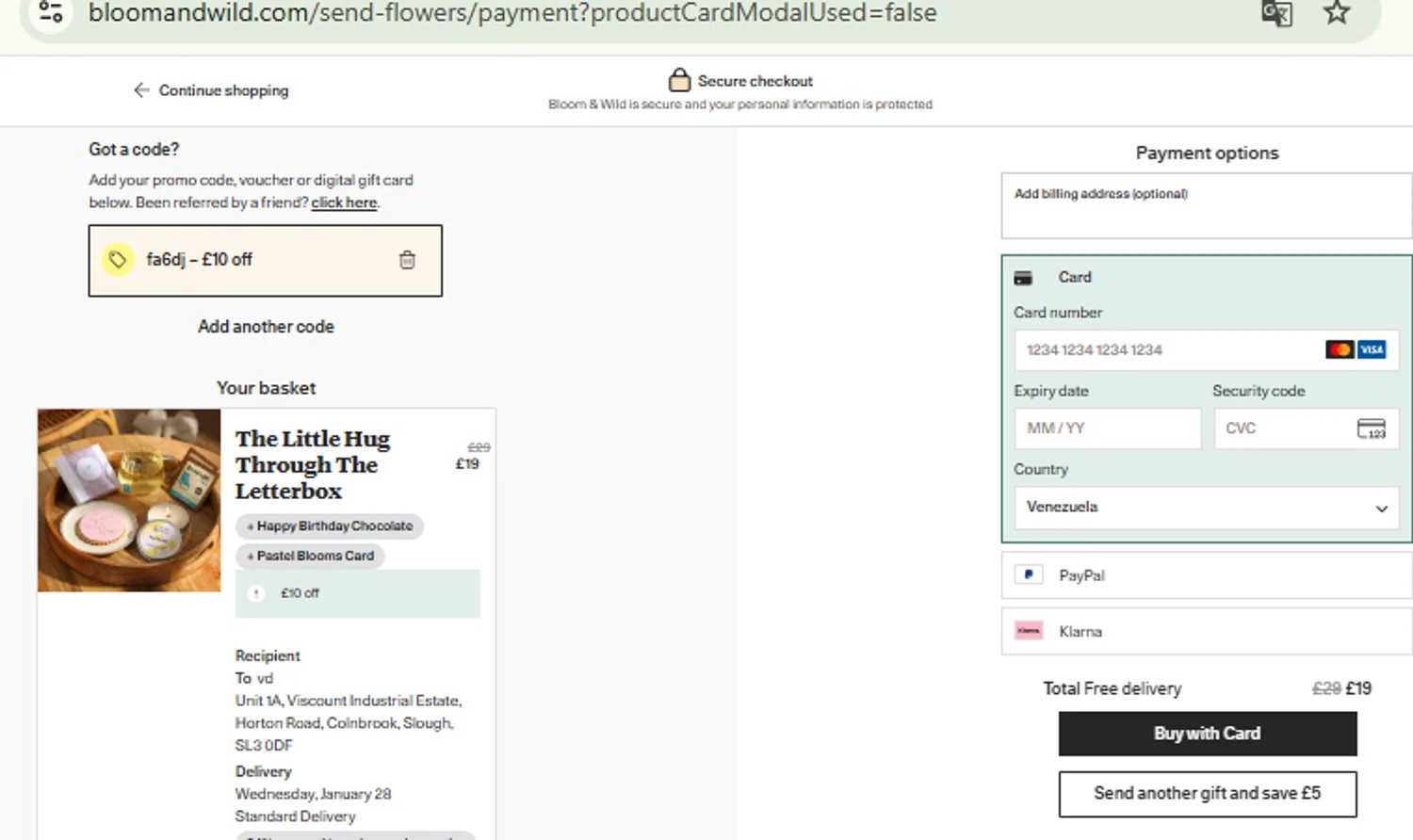Follow the 'click here' referral link
This screenshot has height=840, width=1413.
click(344, 202)
